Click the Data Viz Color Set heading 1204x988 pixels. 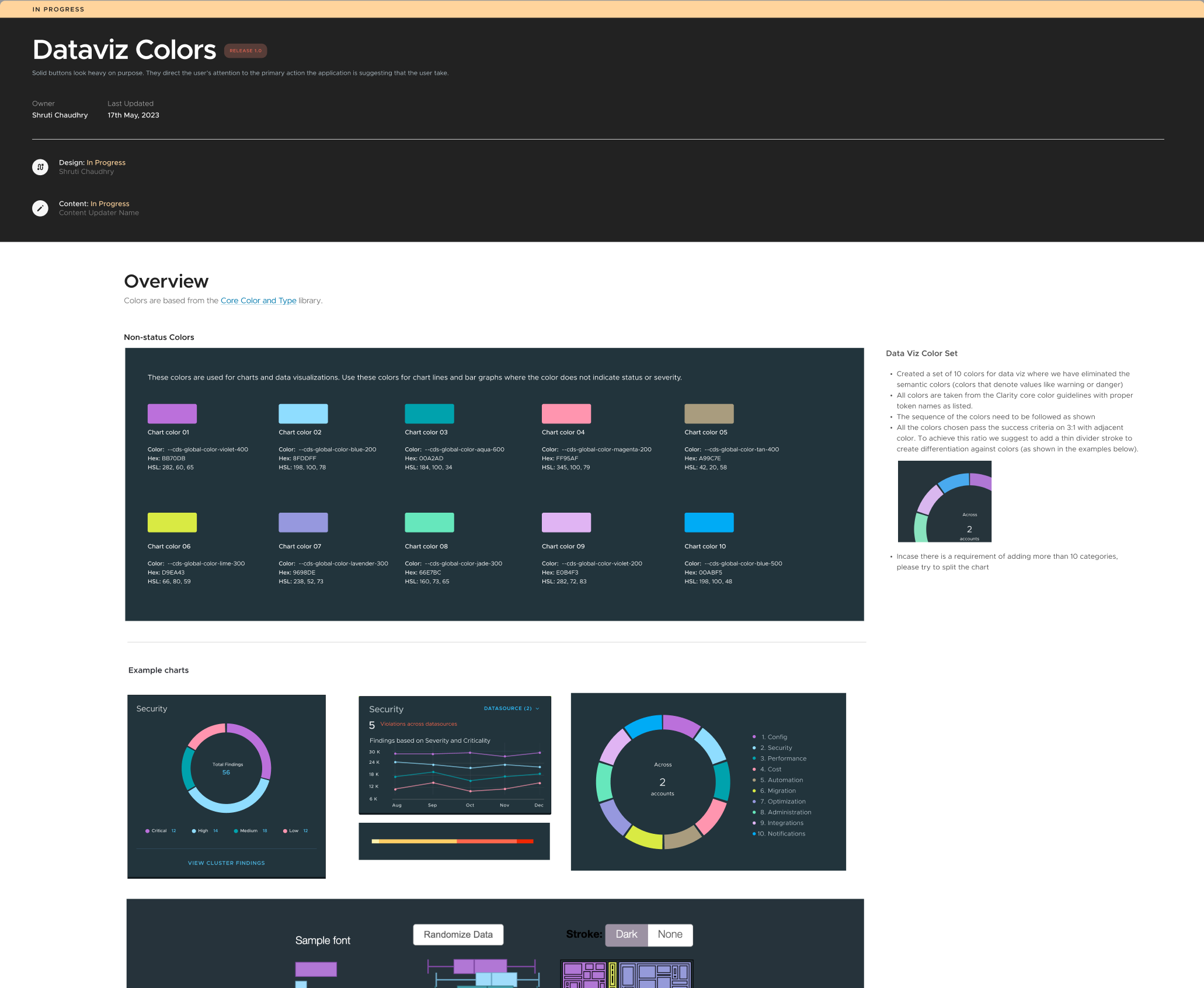coord(921,353)
